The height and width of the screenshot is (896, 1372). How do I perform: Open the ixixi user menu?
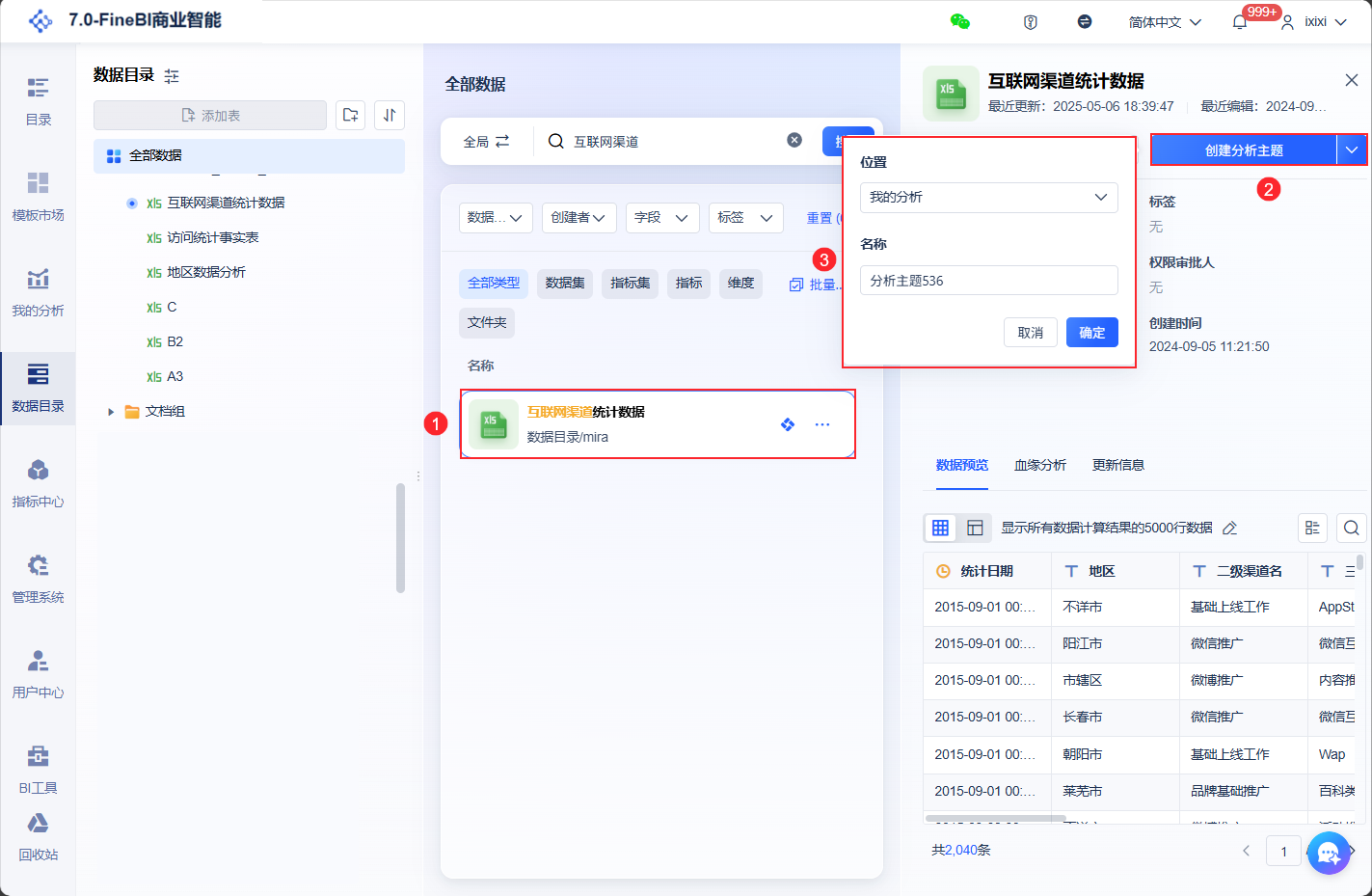click(x=1313, y=21)
